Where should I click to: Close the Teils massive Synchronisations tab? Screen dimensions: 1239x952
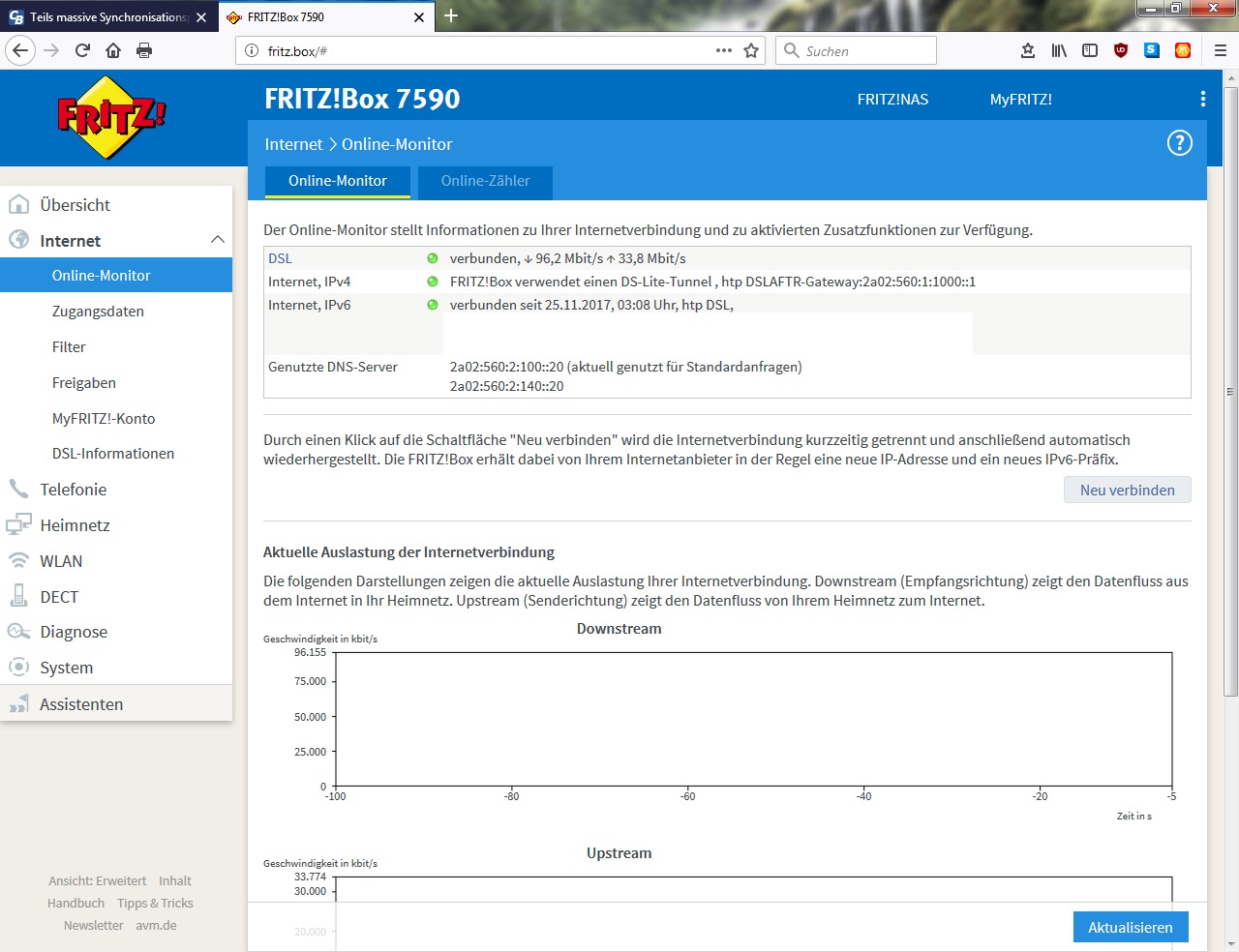pos(201,17)
